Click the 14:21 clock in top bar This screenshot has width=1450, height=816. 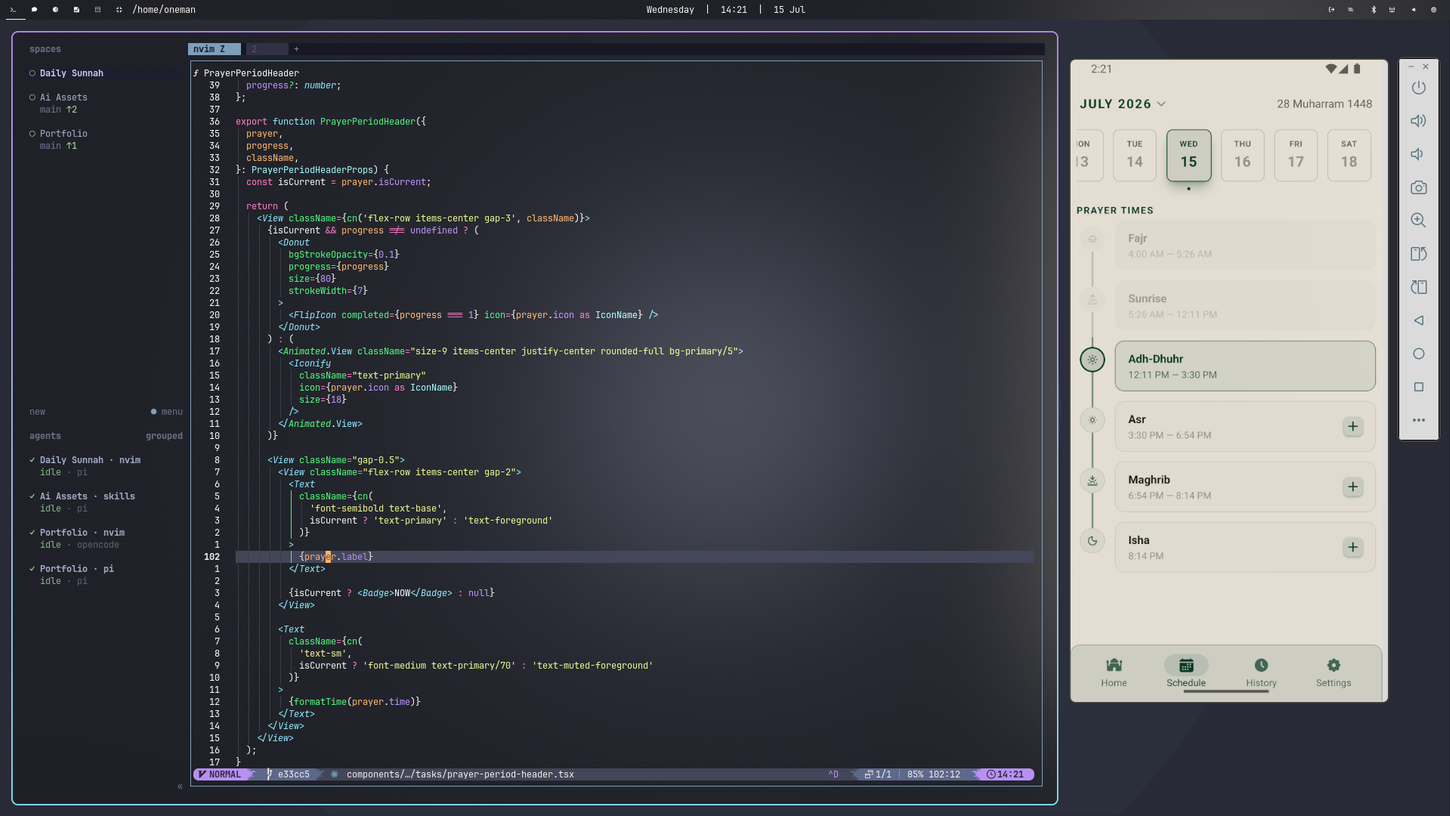click(734, 9)
